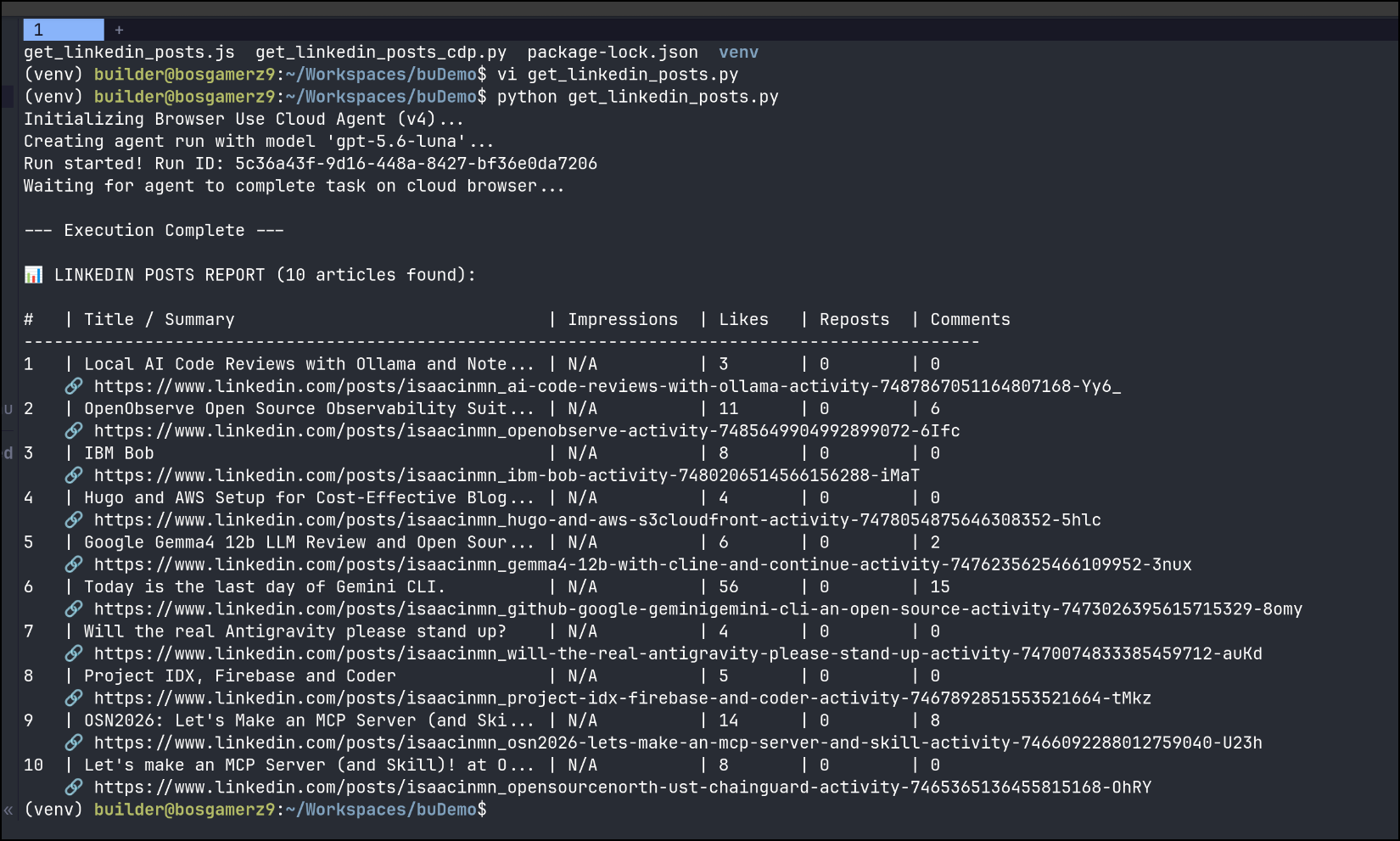Open the project-idx-firebase-and-coder LinkedIn post URL
The image size is (1400, 841).
(x=623, y=698)
